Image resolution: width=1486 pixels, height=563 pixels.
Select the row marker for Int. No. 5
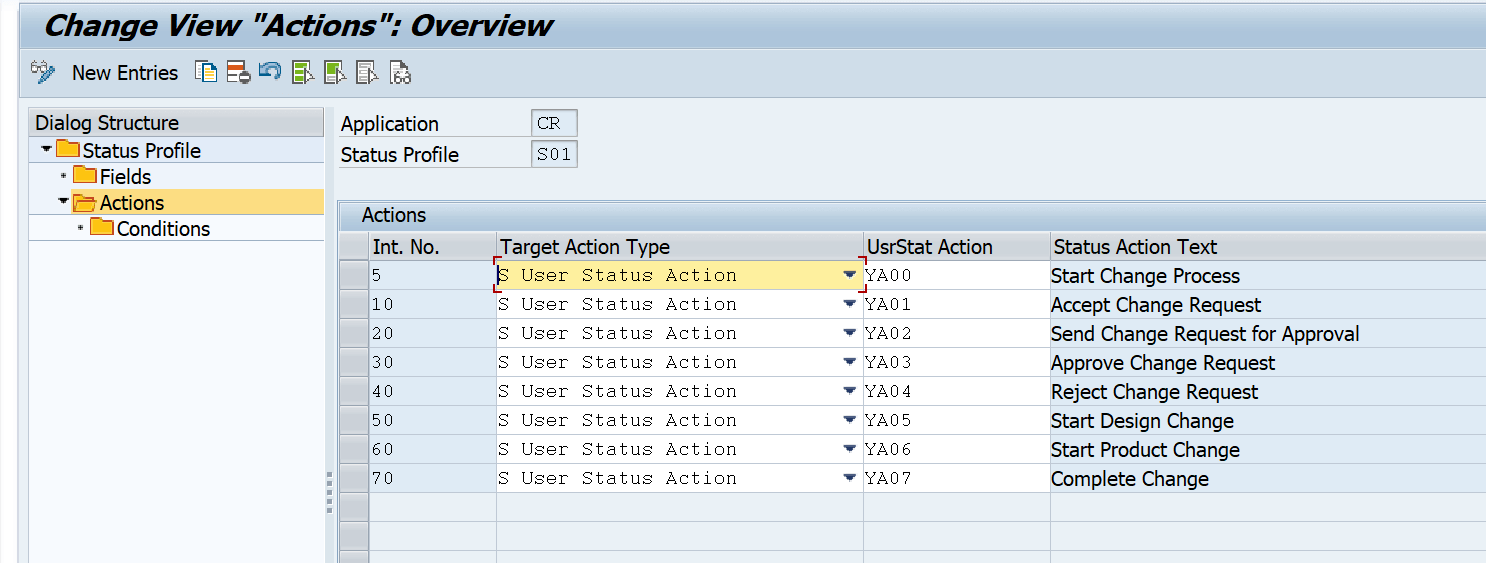(x=354, y=276)
